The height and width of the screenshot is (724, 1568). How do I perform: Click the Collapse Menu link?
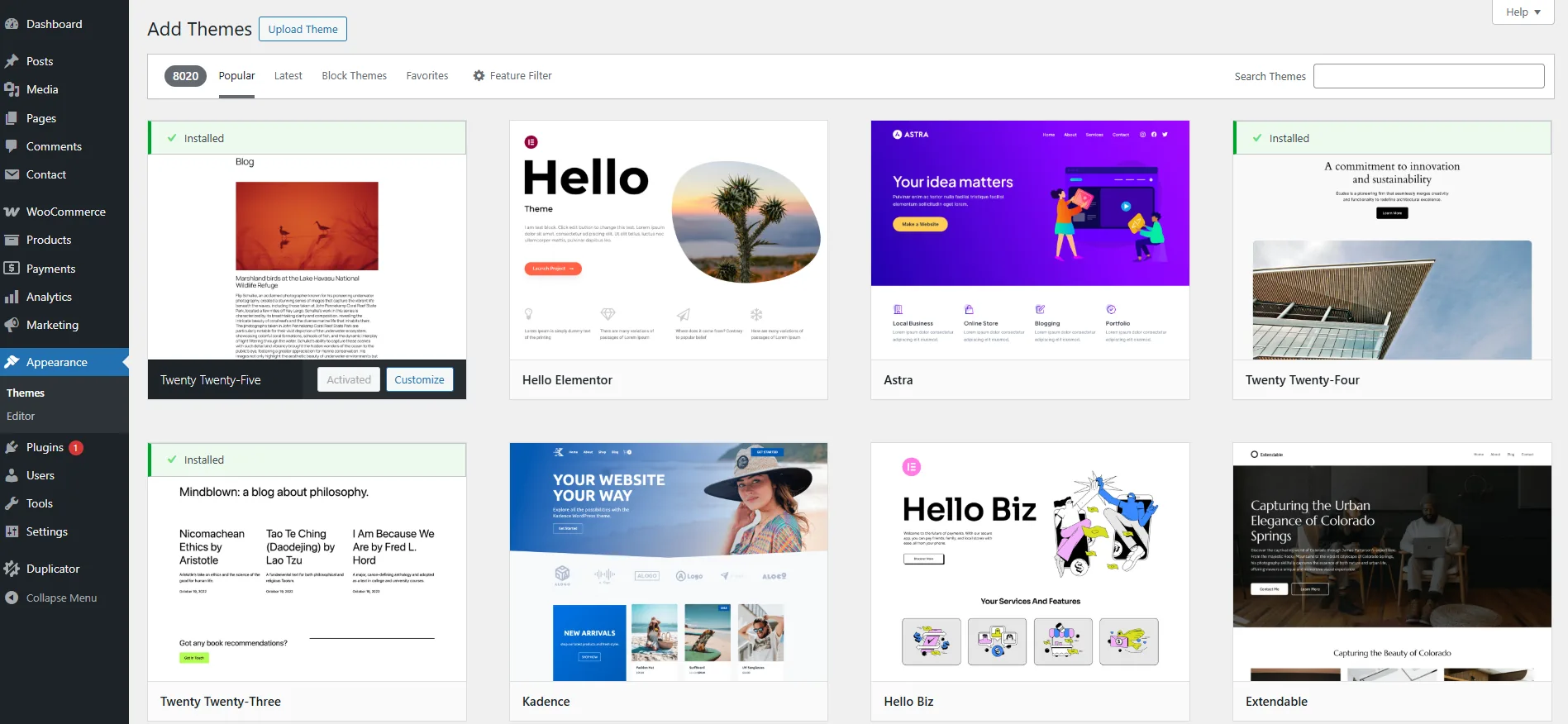[61, 598]
